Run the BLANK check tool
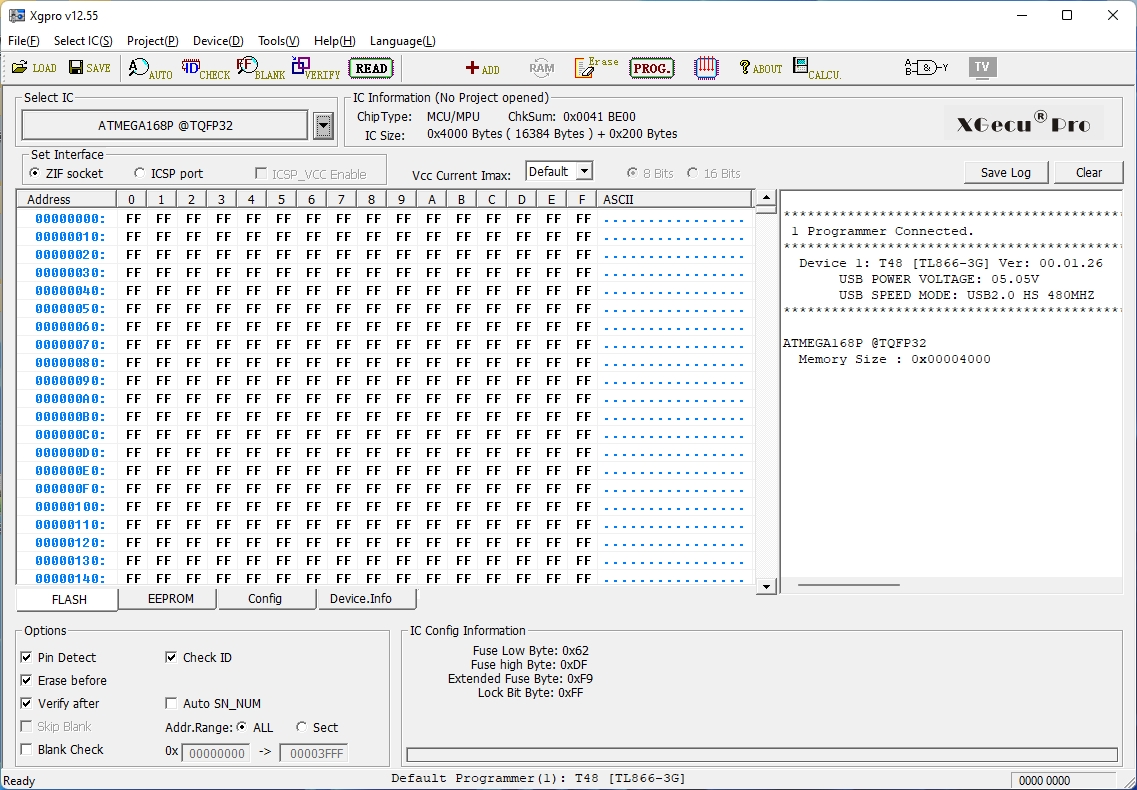The width and height of the screenshot is (1137, 790). click(260, 69)
